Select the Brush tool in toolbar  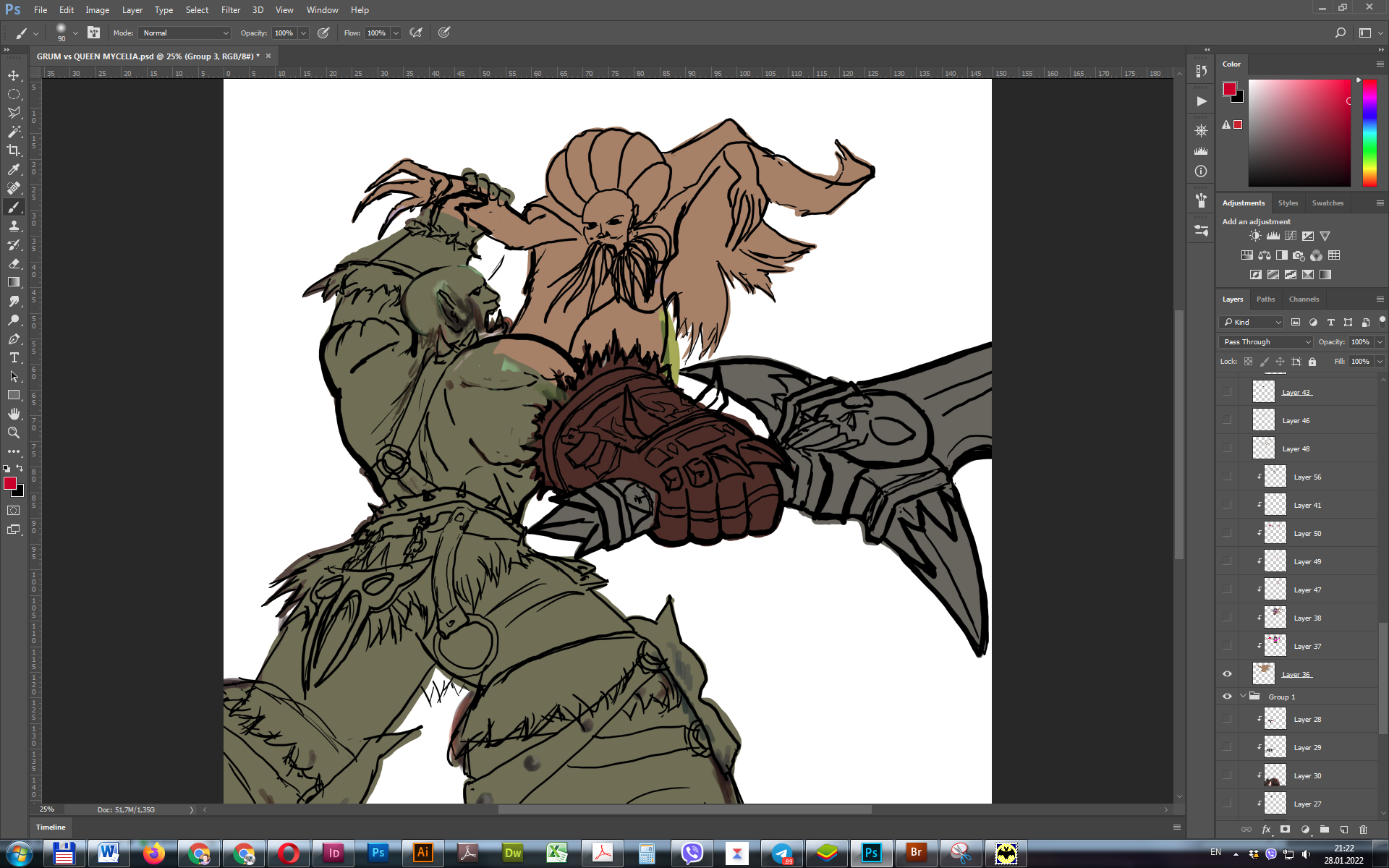(x=14, y=207)
